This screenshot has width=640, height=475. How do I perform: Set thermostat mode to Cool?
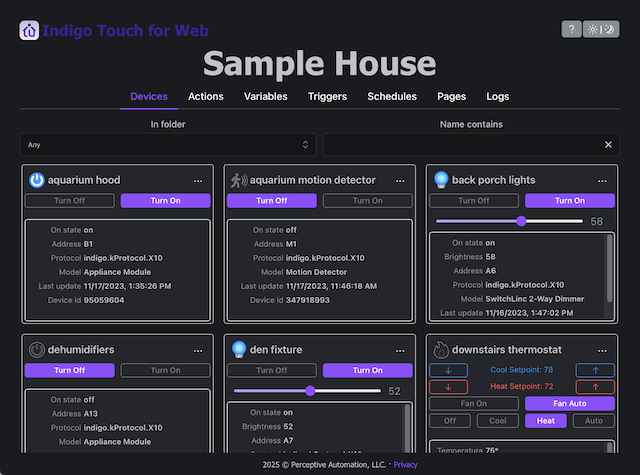[498, 421]
